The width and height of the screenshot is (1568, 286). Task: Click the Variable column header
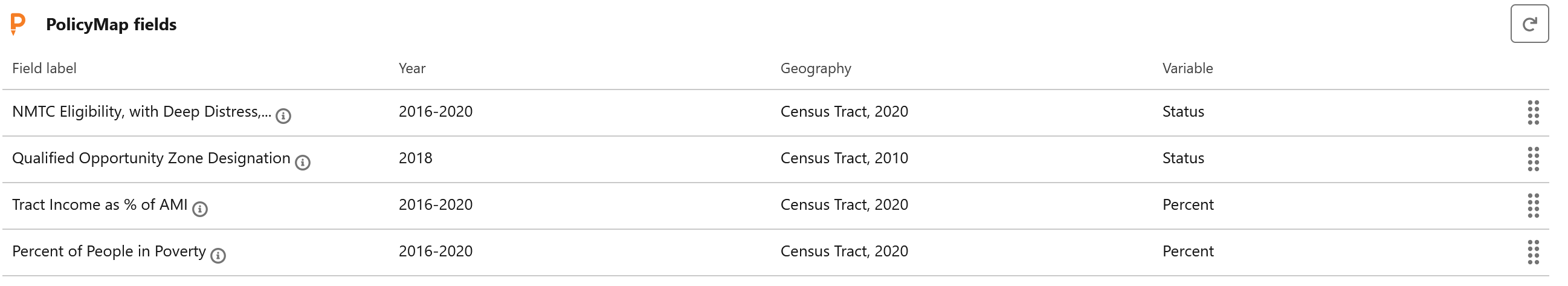pos(1187,68)
